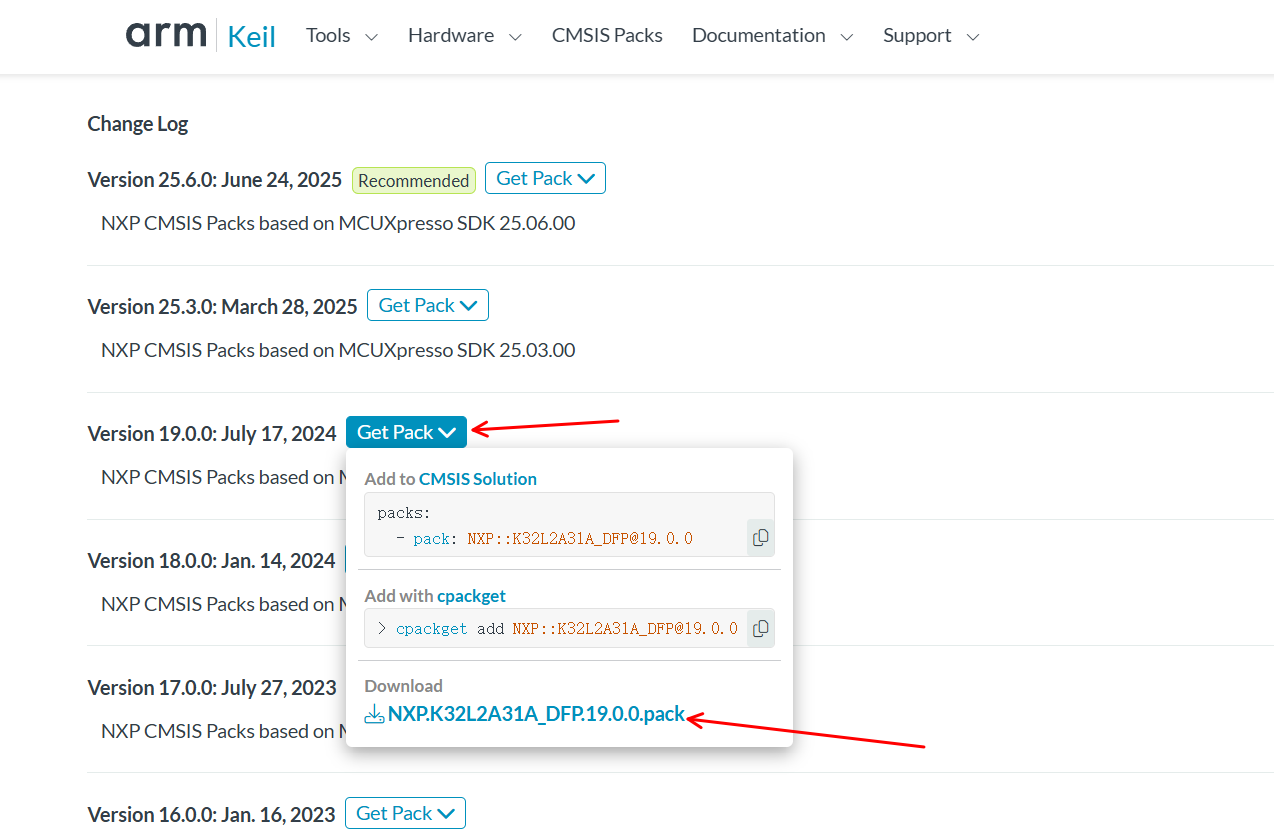
Task: Click the MCUXpresso SDK 25.03.00 description
Action: [x=338, y=350]
